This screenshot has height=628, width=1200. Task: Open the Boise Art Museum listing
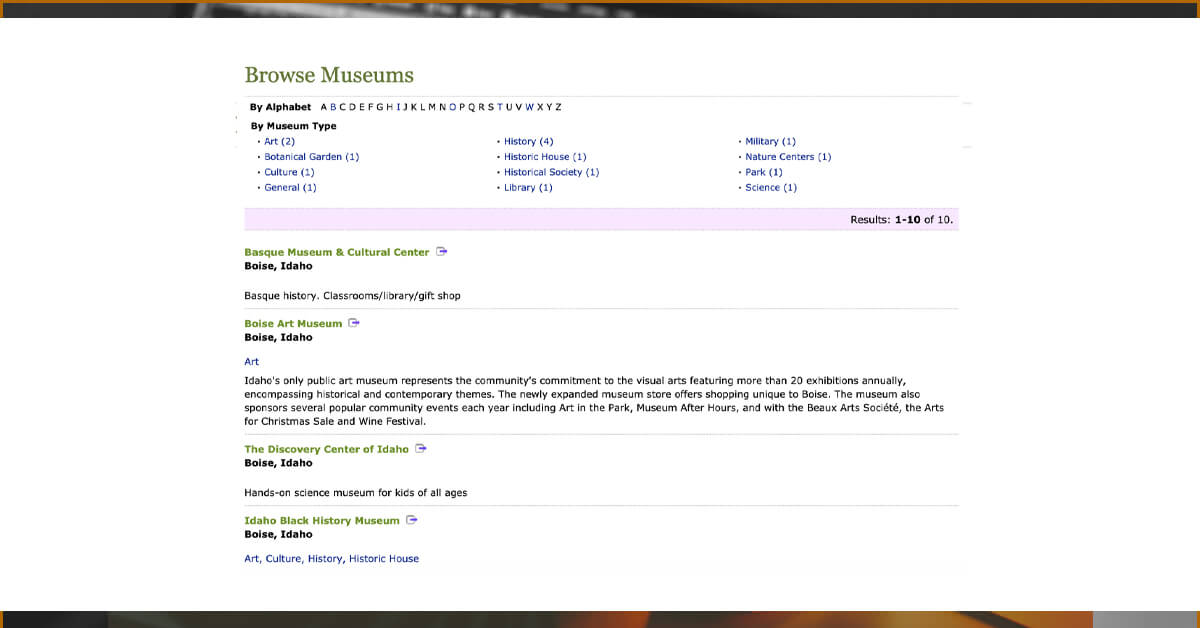point(293,323)
